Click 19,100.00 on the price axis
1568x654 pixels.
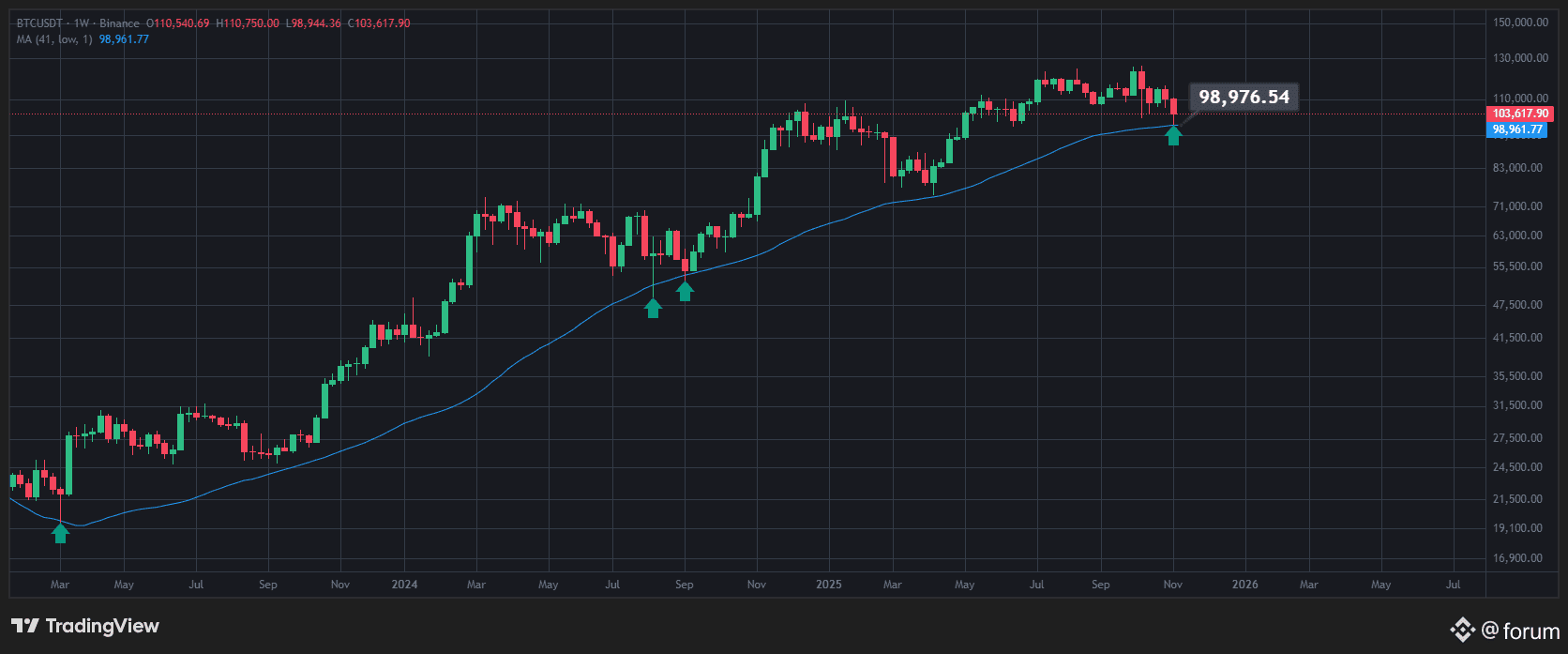(x=1517, y=528)
